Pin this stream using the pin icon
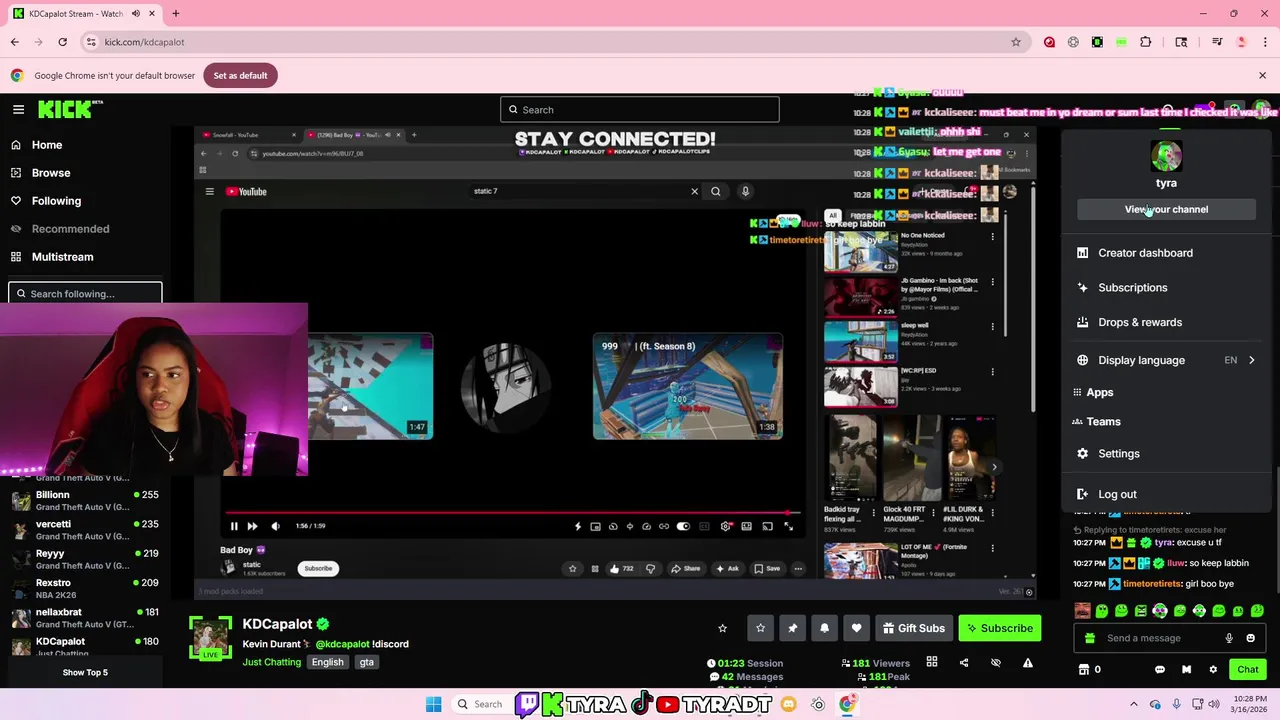 792,628
